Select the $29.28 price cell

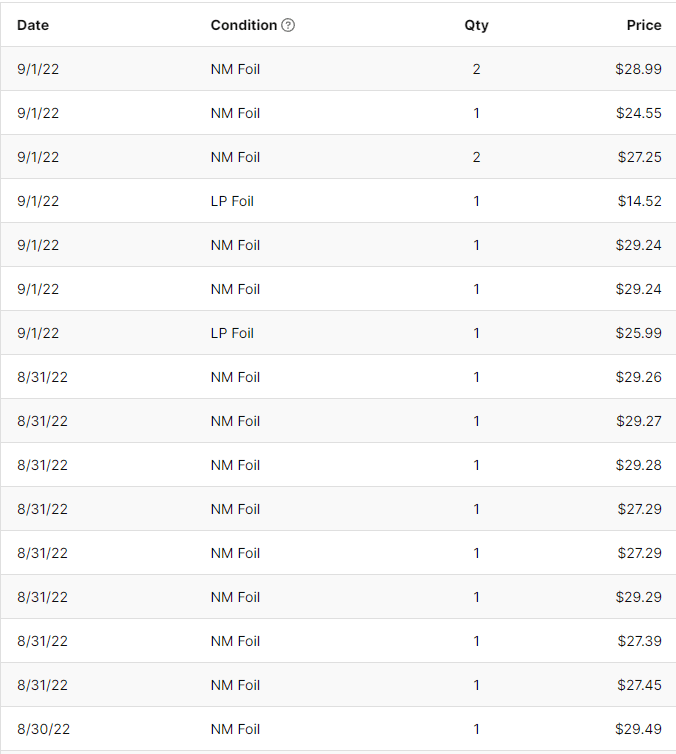click(x=638, y=465)
